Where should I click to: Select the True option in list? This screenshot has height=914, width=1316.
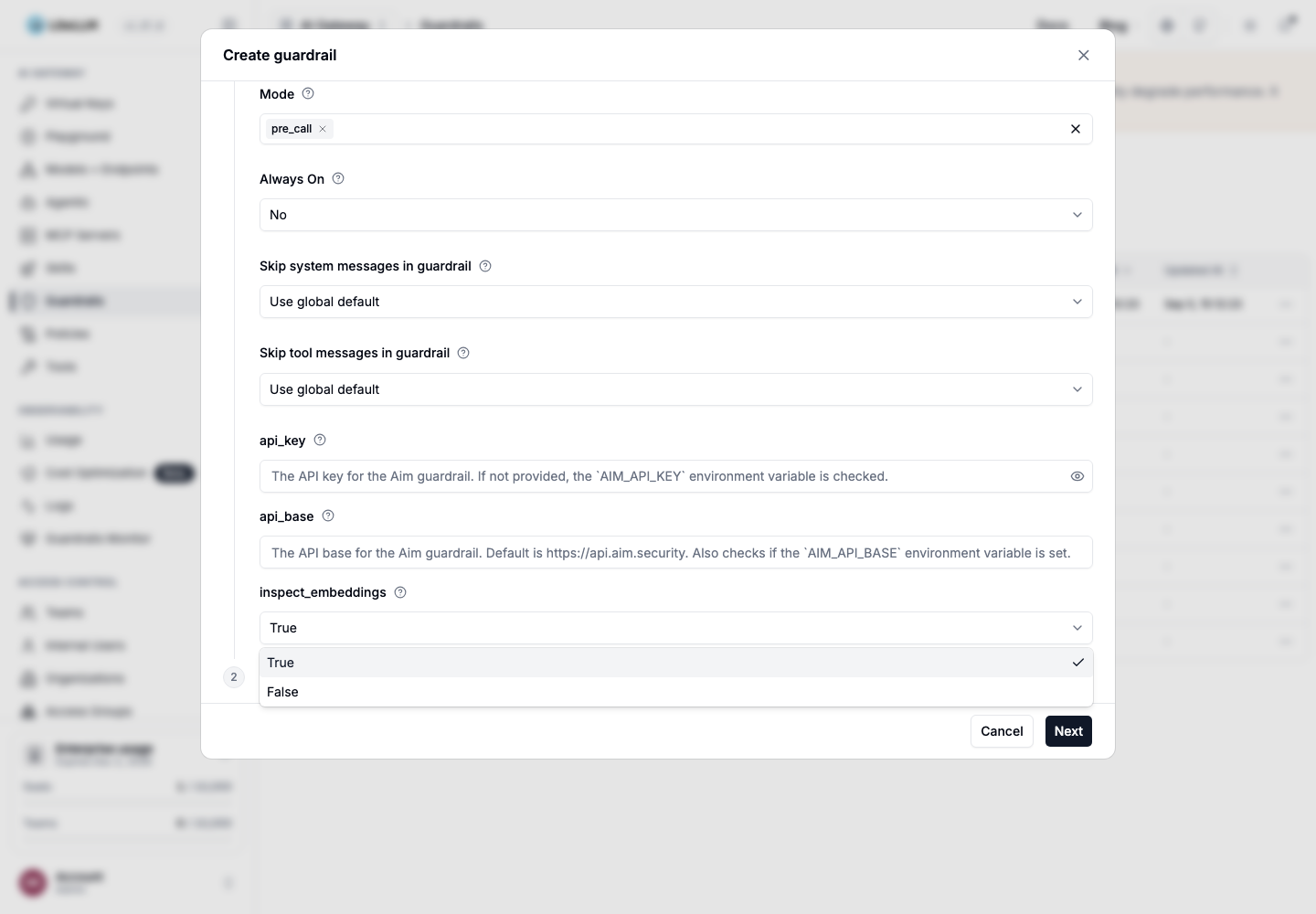(x=676, y=663)
